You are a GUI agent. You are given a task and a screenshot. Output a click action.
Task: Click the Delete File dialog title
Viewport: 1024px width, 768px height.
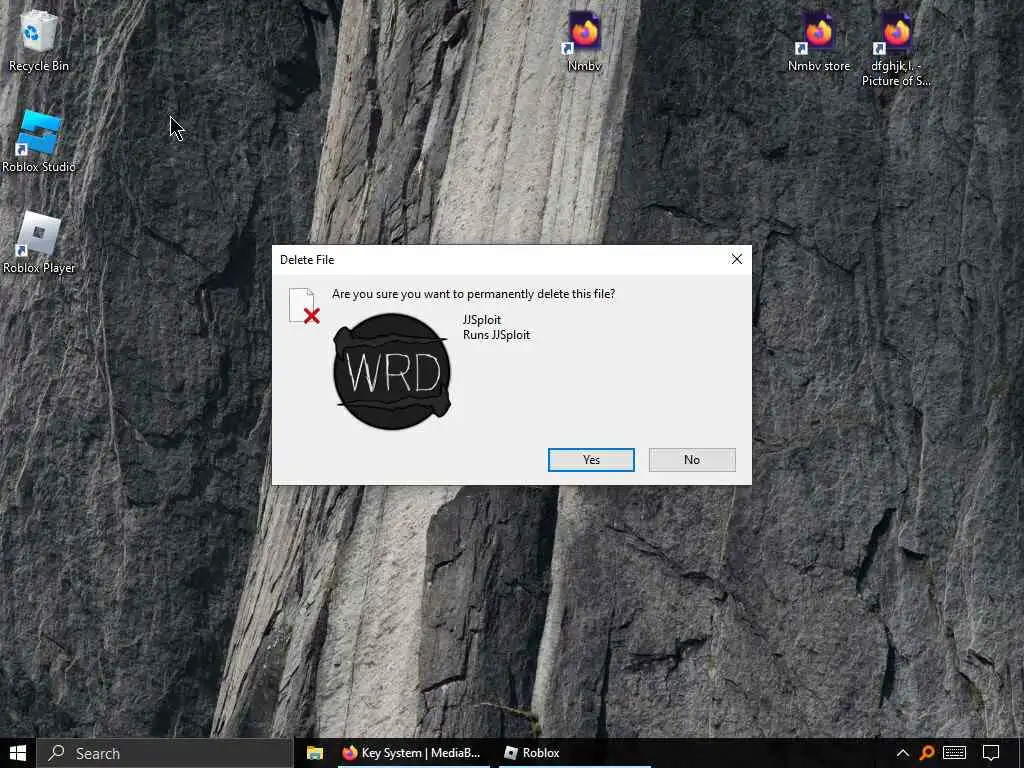click(307, 260)
